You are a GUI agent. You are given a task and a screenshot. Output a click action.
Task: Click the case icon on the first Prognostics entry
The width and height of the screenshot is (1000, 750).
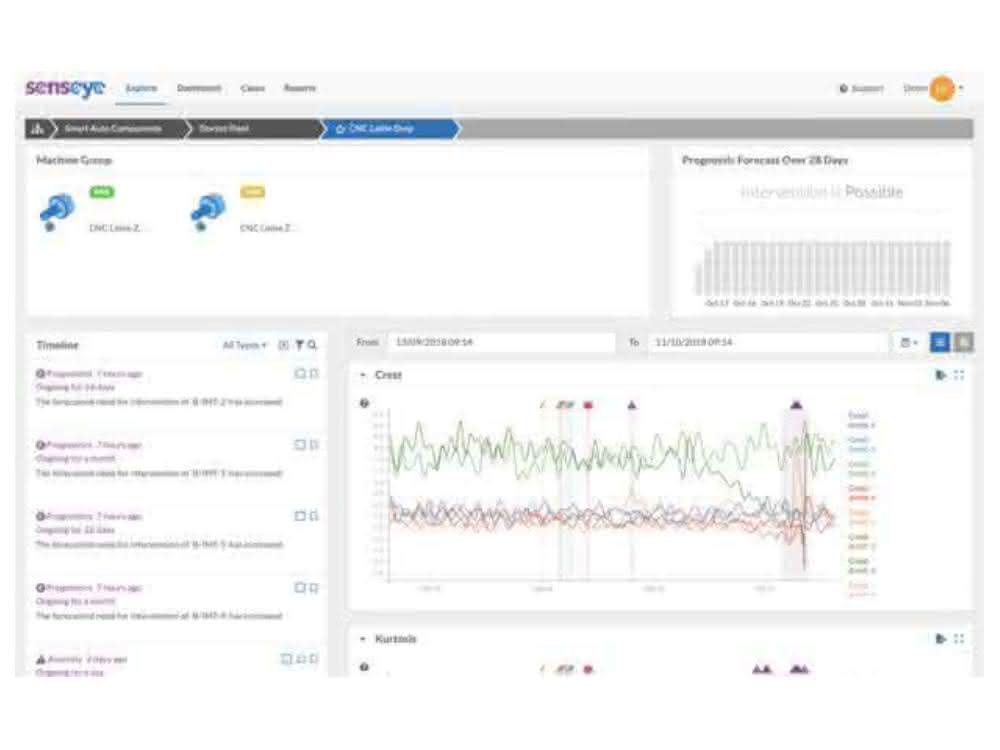click(300, 374)
